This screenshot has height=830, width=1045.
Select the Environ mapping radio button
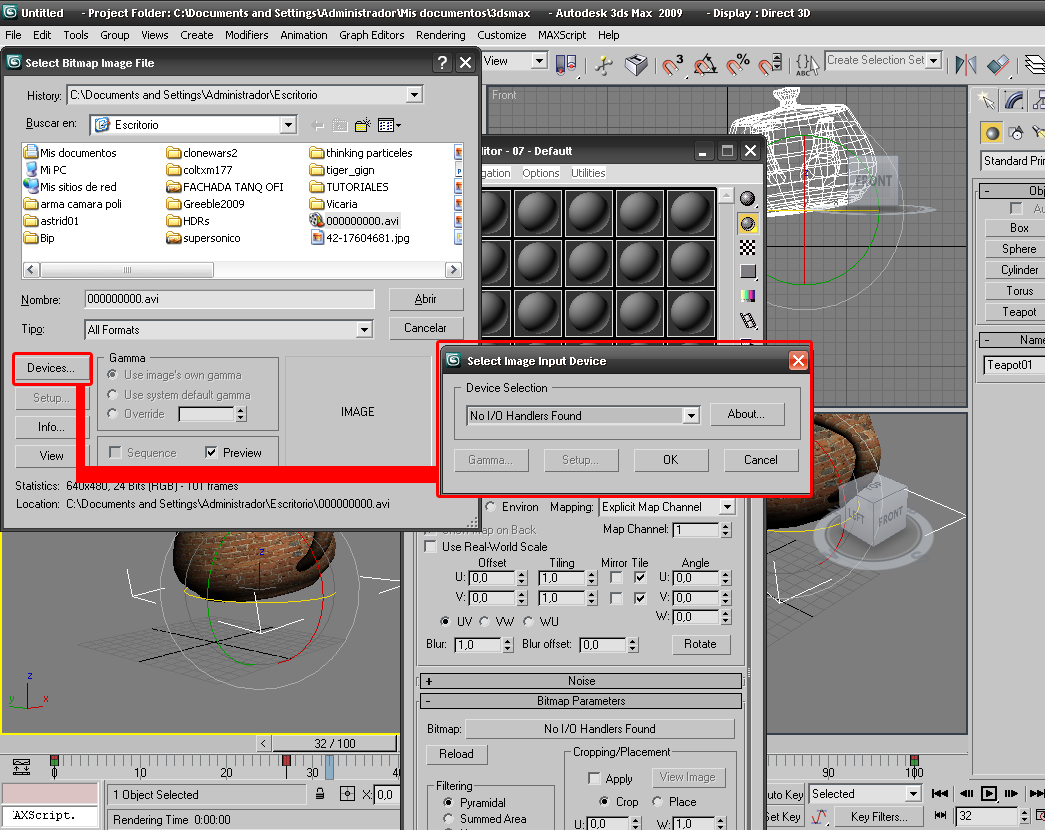(x=491, y=507)
